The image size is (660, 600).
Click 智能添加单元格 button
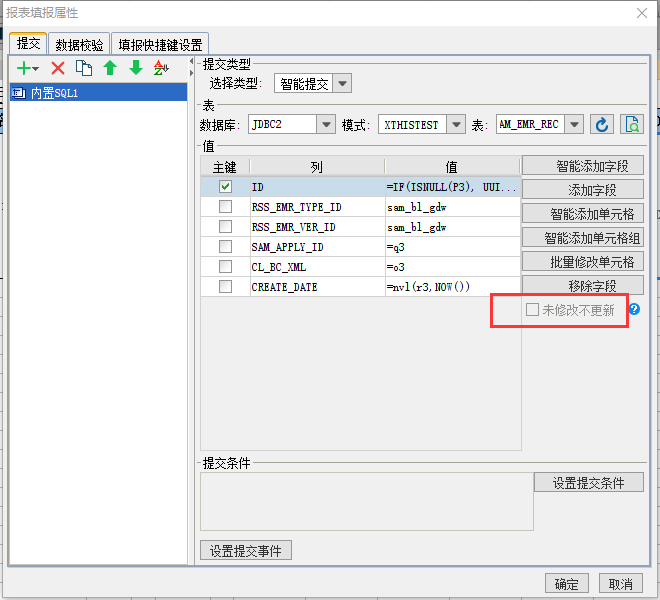point(583,213)
